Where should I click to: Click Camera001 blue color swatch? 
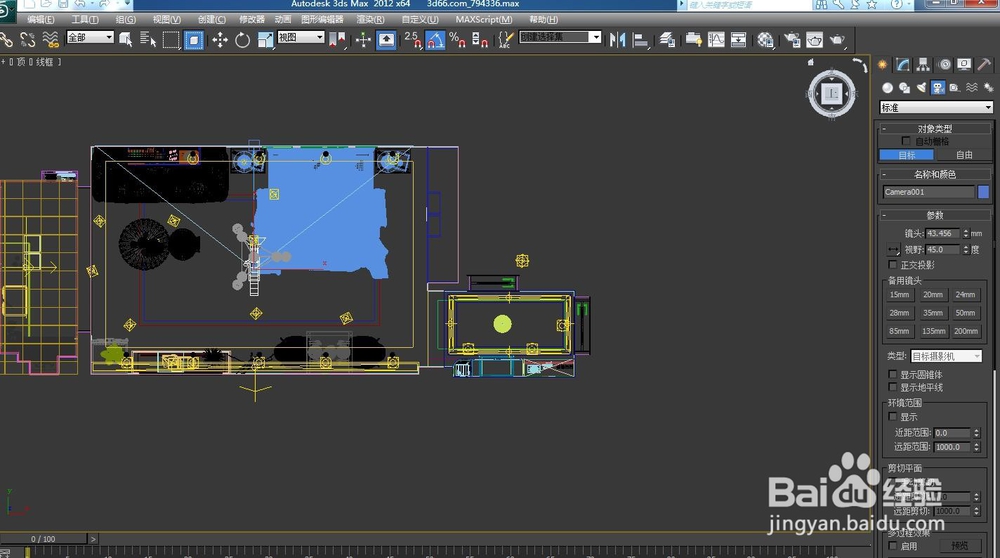[983, 192]
